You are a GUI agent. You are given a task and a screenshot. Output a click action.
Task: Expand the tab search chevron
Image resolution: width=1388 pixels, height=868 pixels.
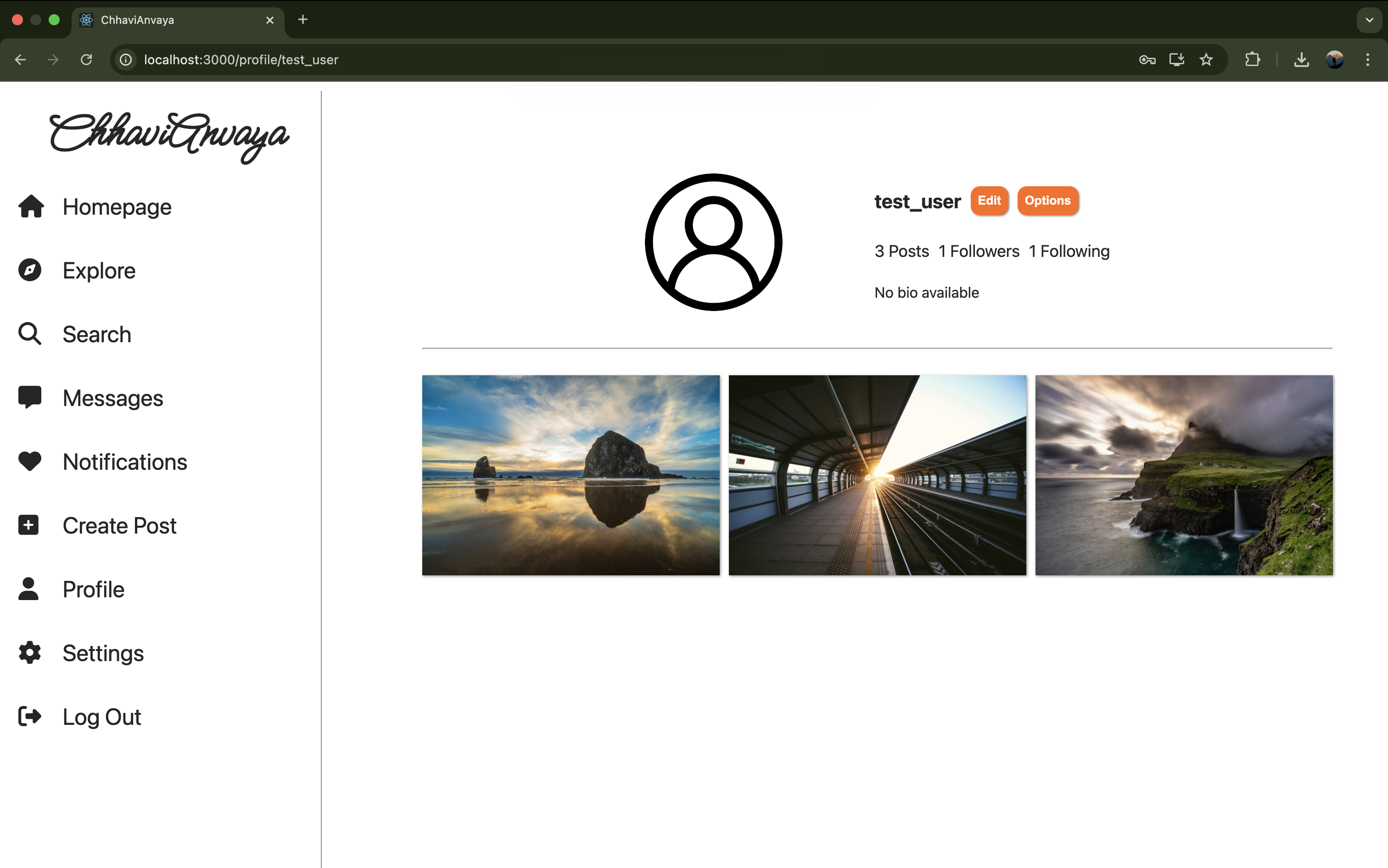(1369, 20)
